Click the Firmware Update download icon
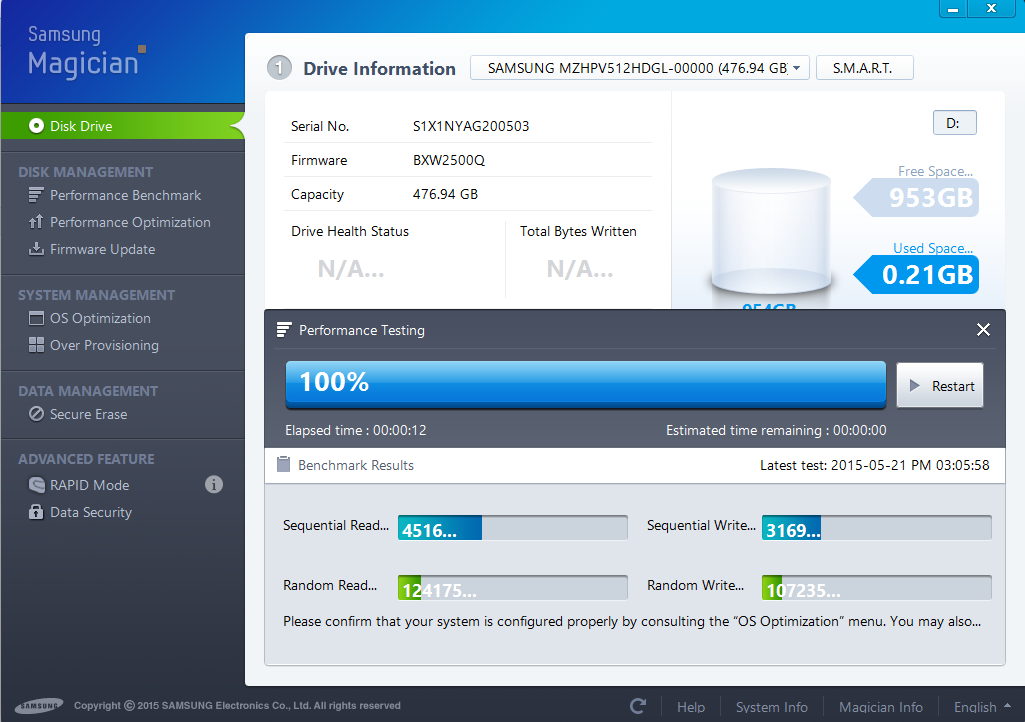 (x=36, y=249)
